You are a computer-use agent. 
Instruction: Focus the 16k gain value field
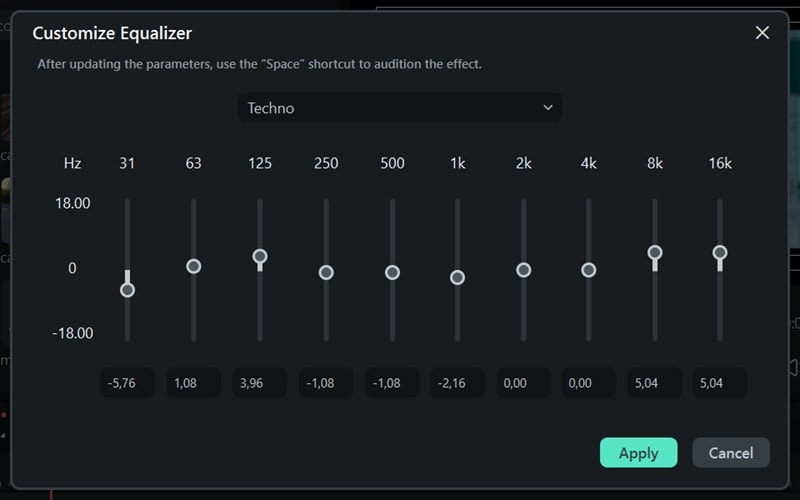click(720, 382)
